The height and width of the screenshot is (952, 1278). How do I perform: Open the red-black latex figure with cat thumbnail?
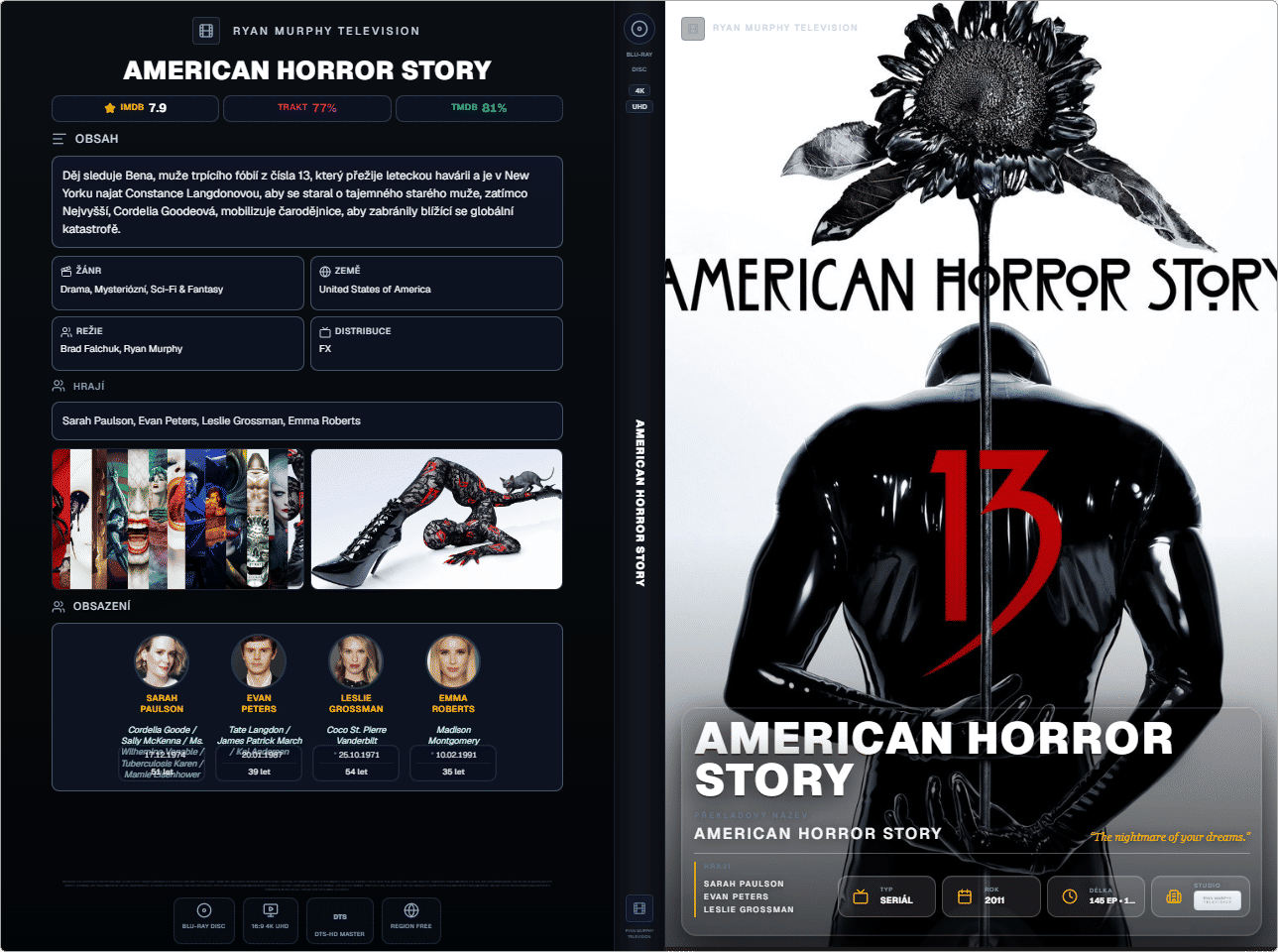click(x=436, y=519)
